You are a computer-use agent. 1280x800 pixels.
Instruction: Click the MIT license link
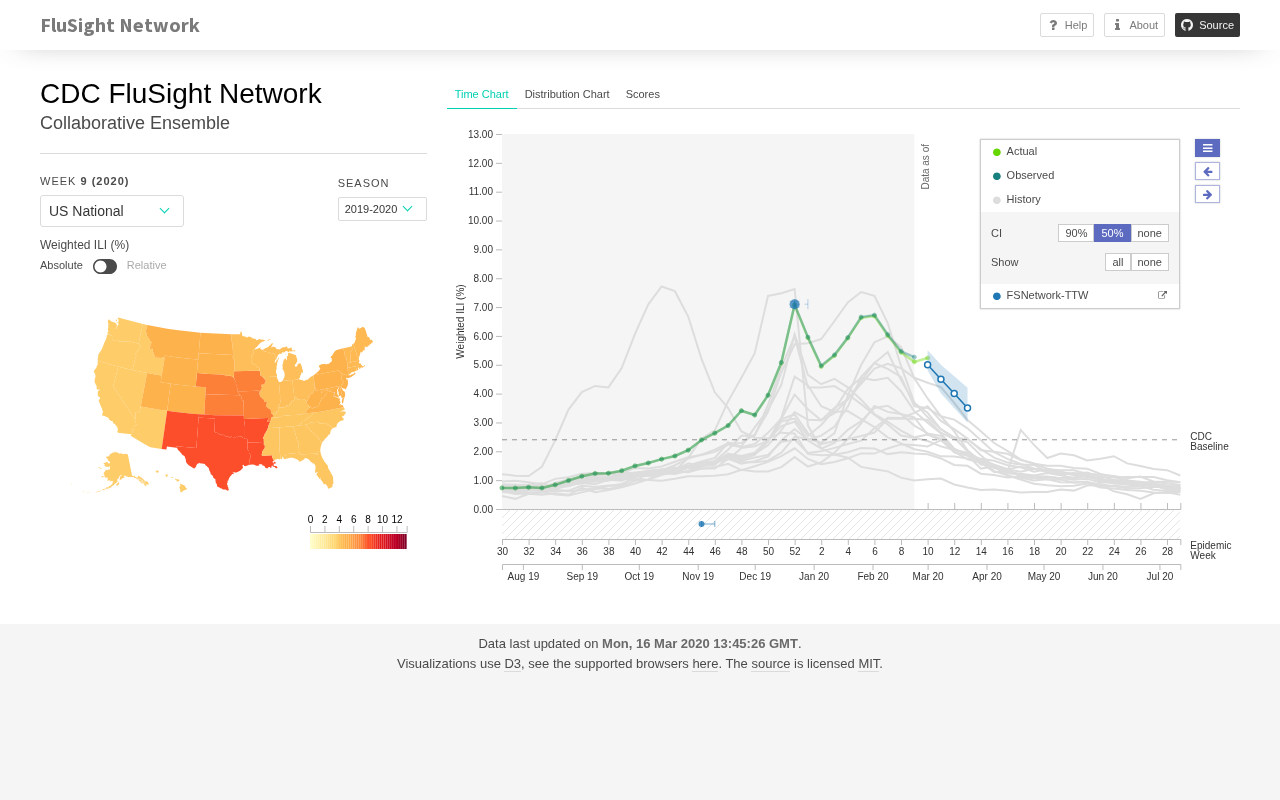868,664
